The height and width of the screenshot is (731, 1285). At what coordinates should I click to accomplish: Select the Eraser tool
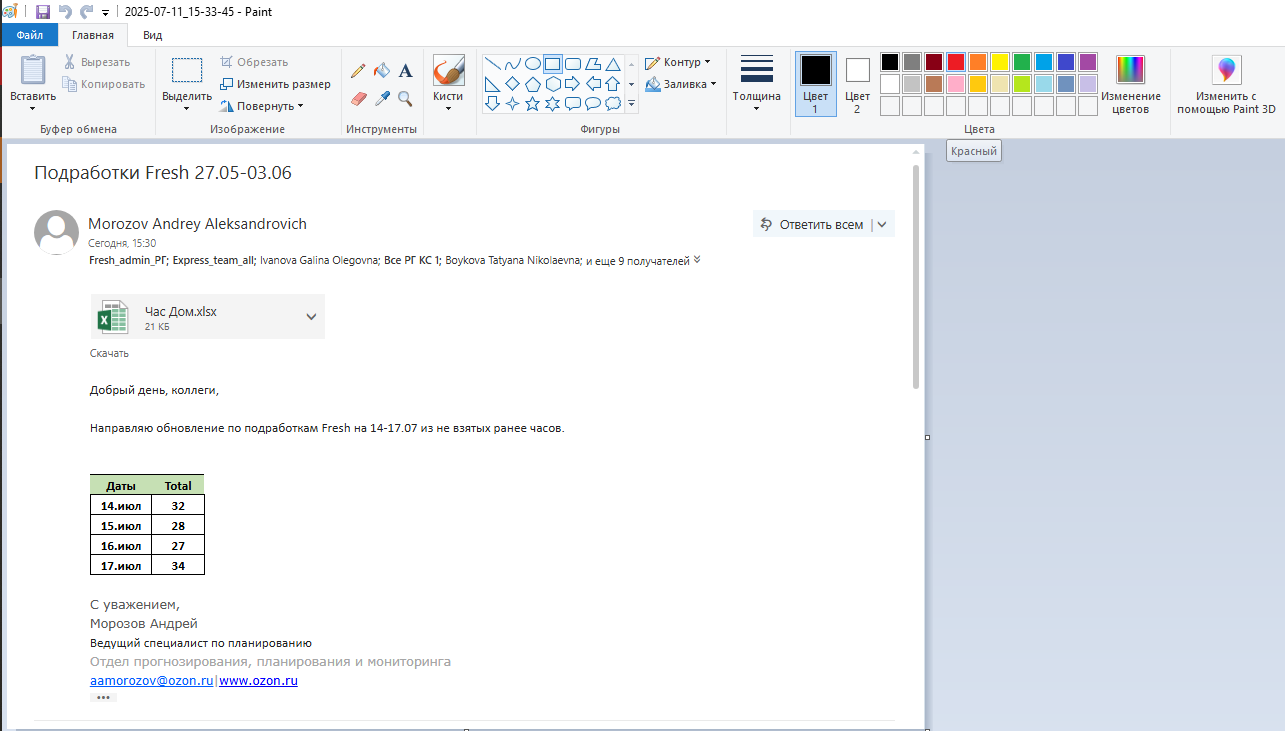coord(358,98)
